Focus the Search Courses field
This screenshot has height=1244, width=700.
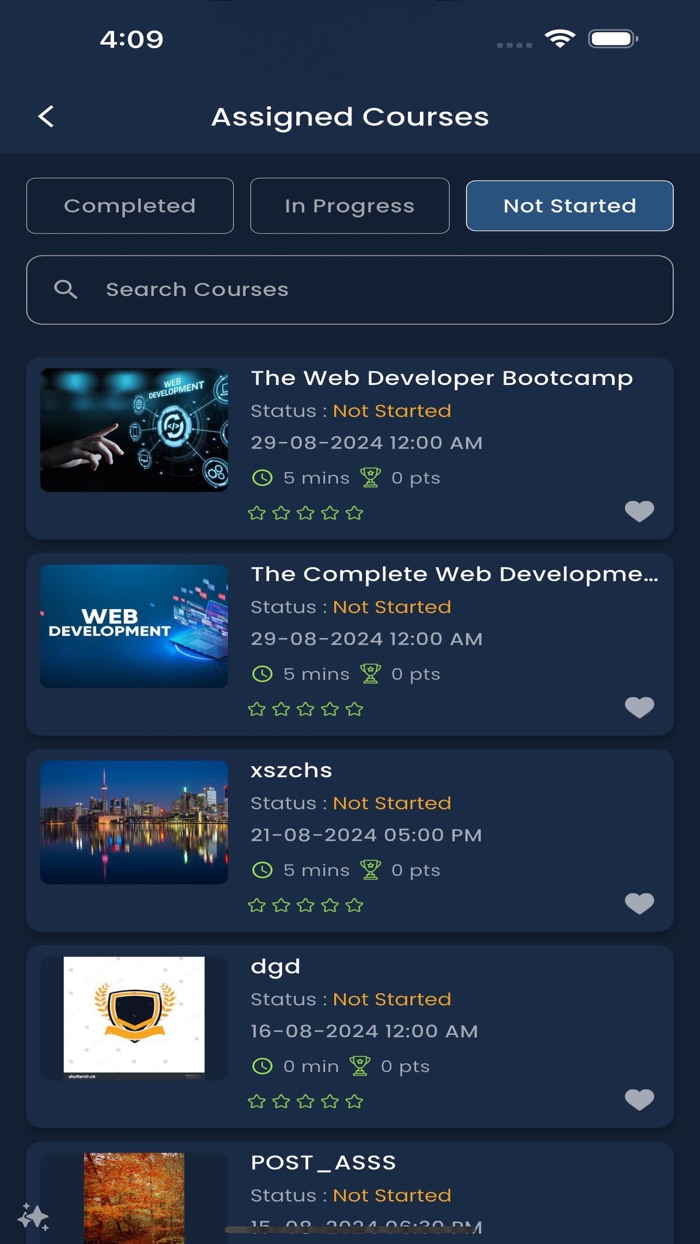click(350, 290)
